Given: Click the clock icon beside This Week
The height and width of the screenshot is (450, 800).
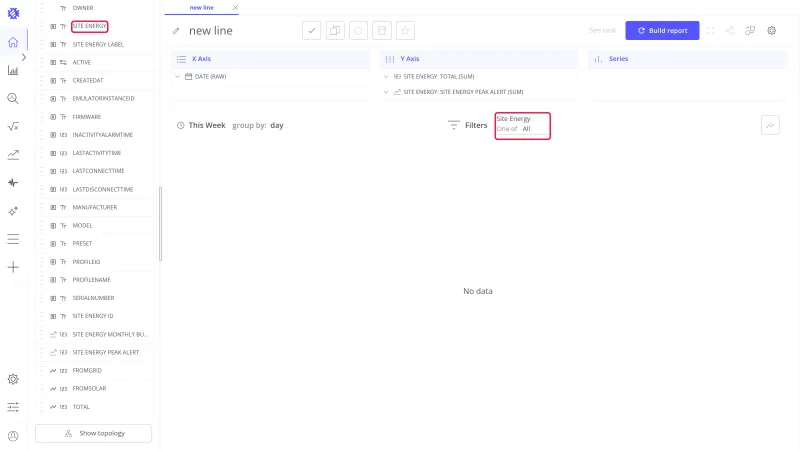Looking at the screenshot, I should pyautogui.click(x=181, y=126).
